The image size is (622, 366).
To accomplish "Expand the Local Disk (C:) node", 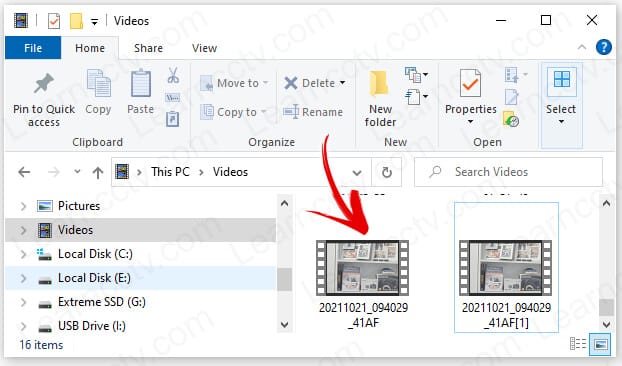I will [23, 254].
